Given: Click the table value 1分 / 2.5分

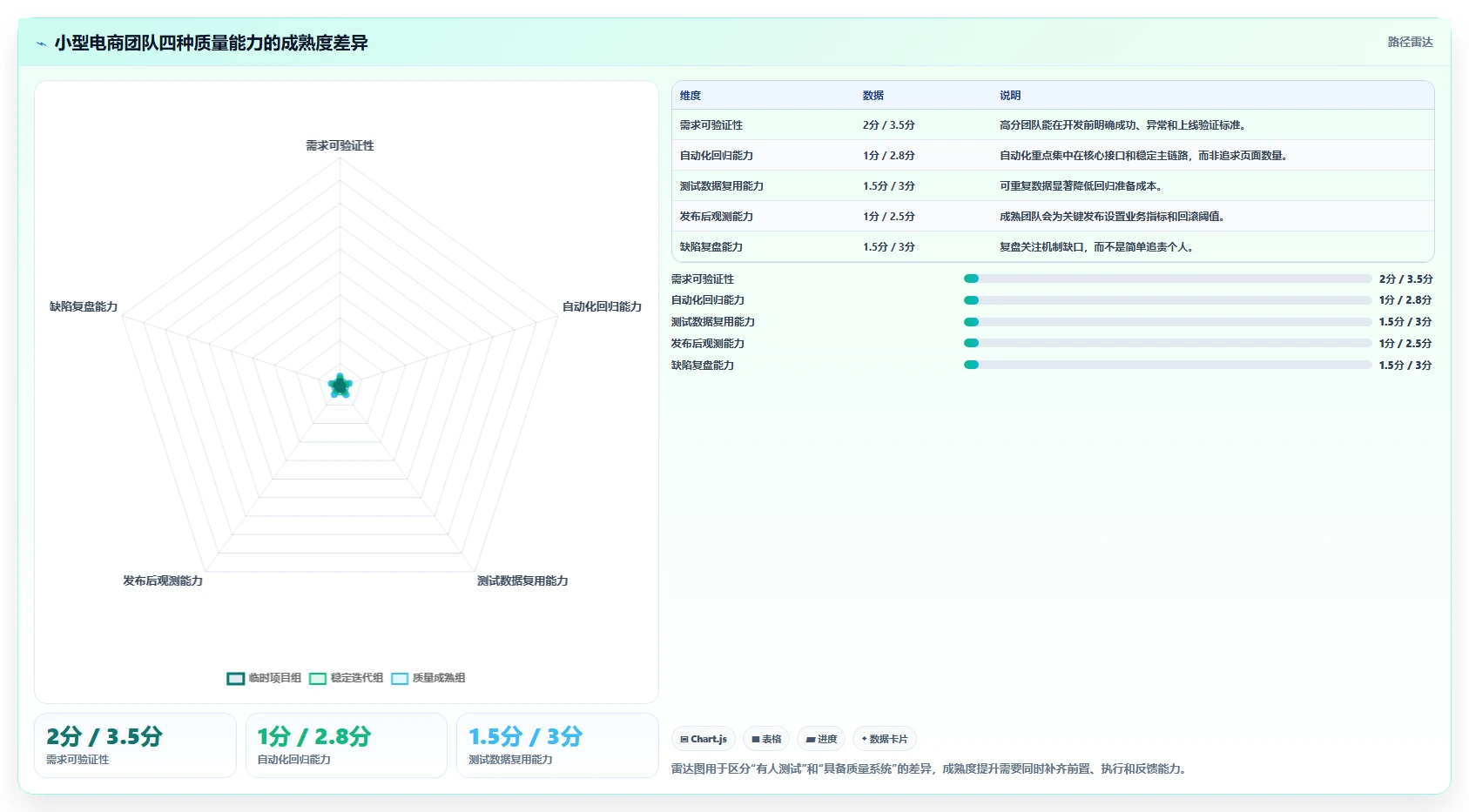Looking at the screenshot, I should (x=889, y=217).
